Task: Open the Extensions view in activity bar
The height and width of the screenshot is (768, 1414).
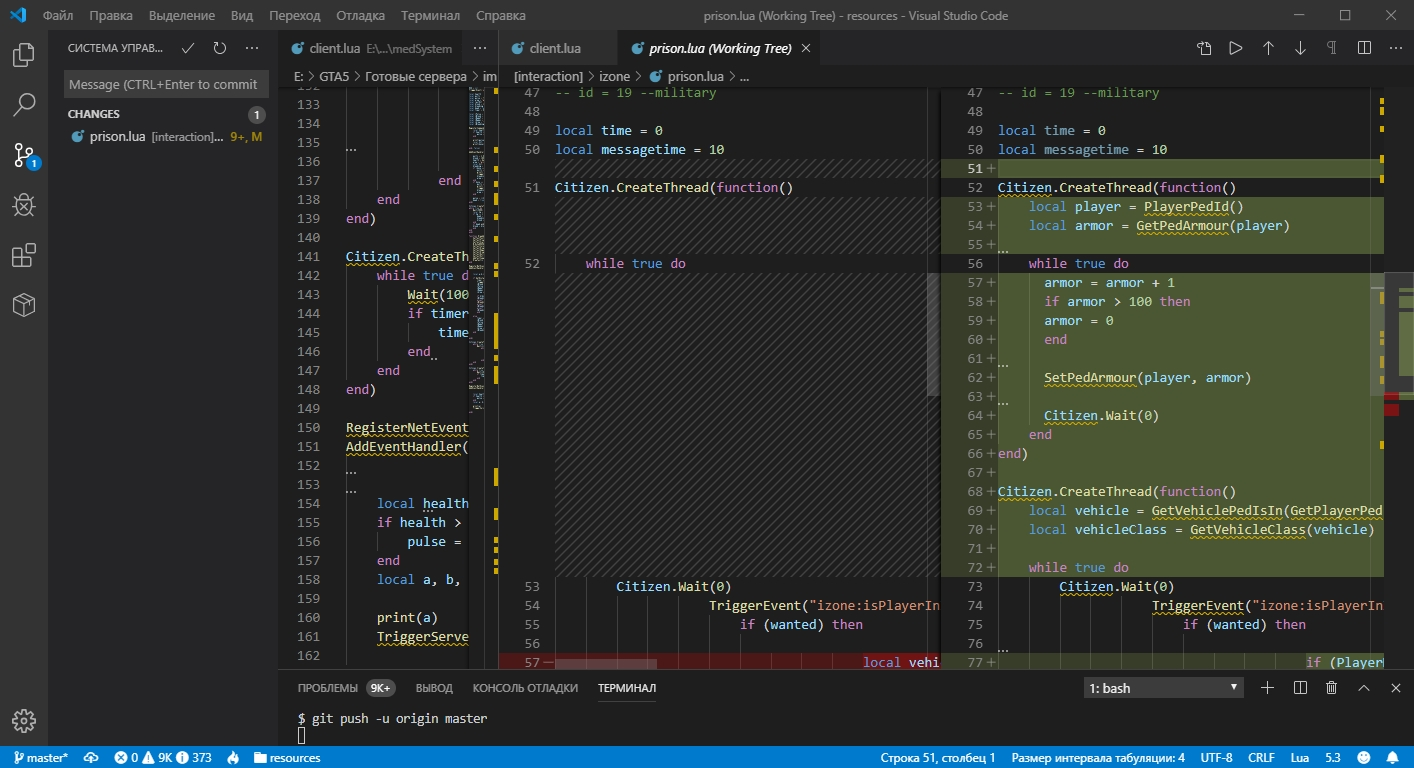Action: [24, 256]
